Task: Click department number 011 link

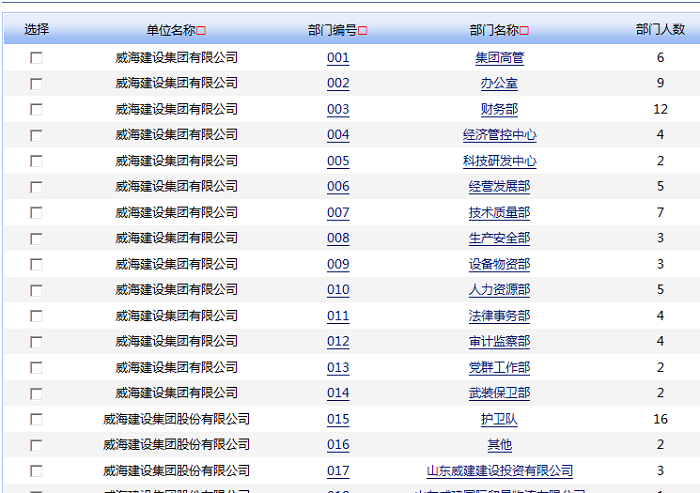Action: [x=338, y=316]
